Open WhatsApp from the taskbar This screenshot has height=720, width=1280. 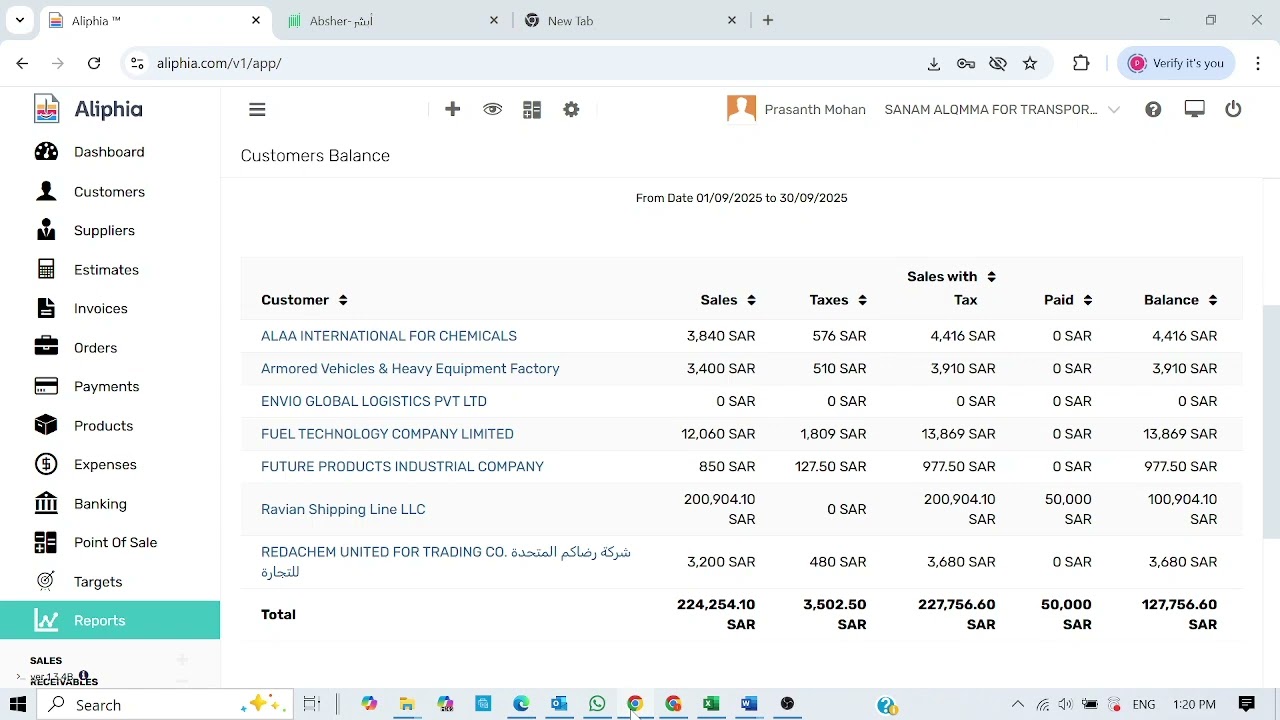pos(597,704)
